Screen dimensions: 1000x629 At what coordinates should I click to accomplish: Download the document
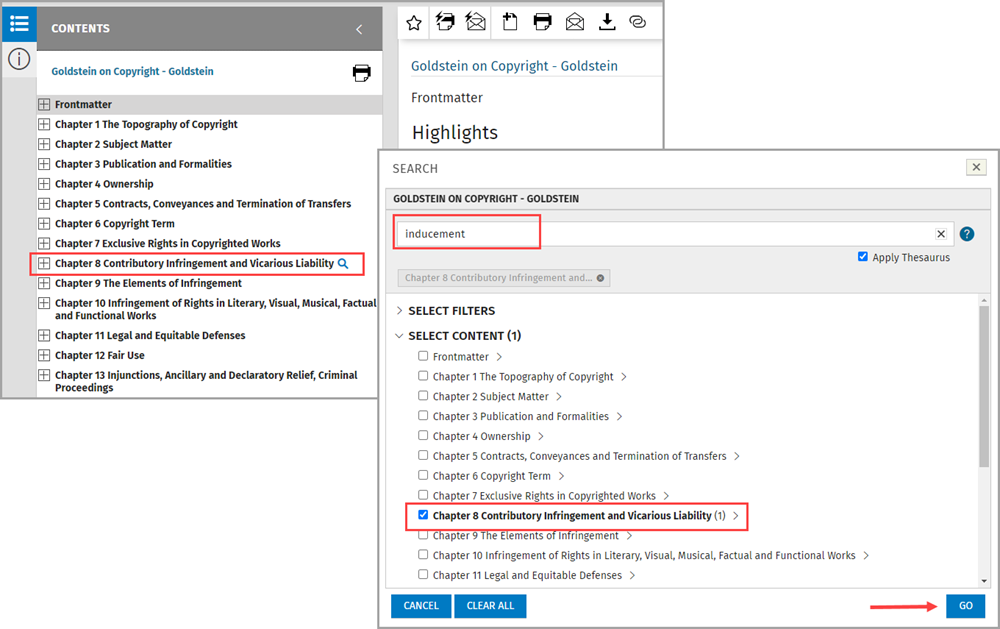[x=607, y=22]
